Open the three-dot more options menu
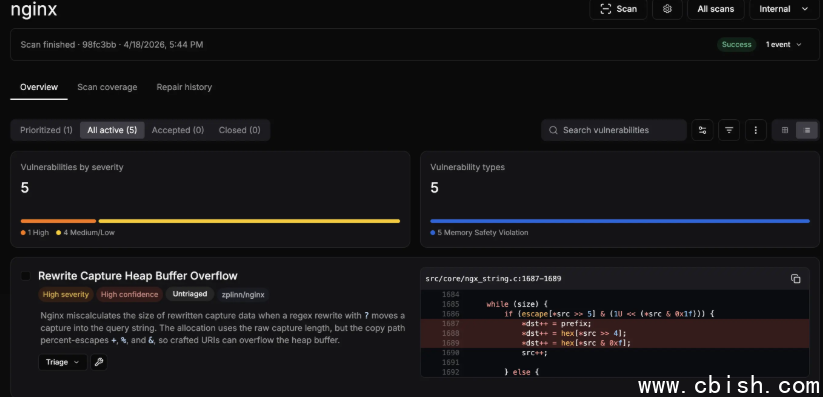 click(756, 130)
